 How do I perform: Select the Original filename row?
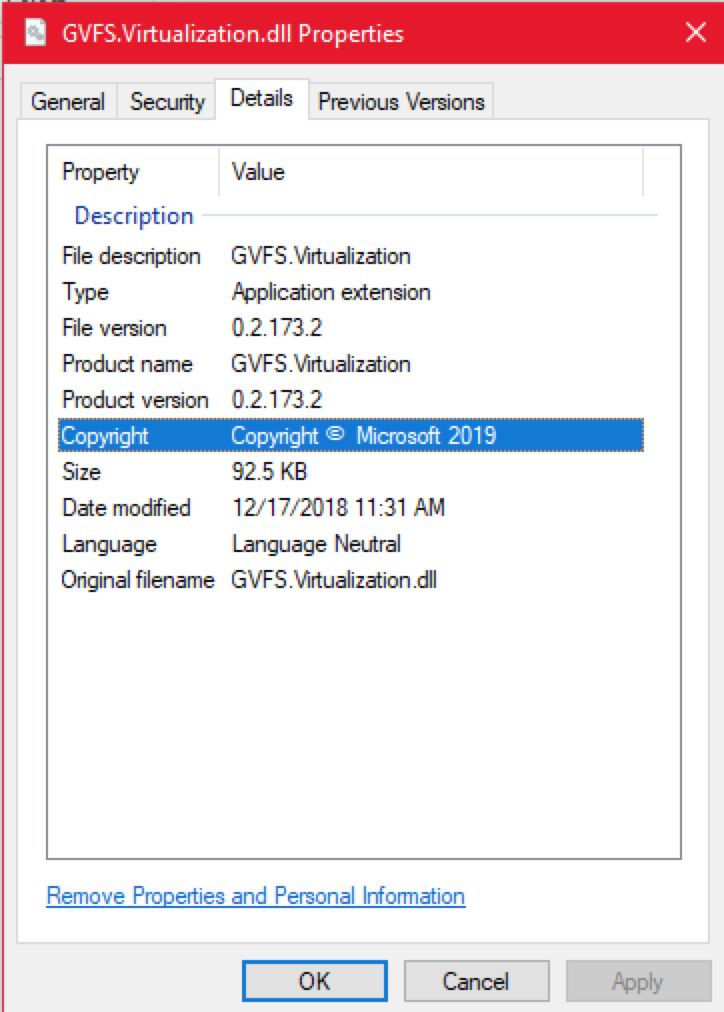coord(351,580)
